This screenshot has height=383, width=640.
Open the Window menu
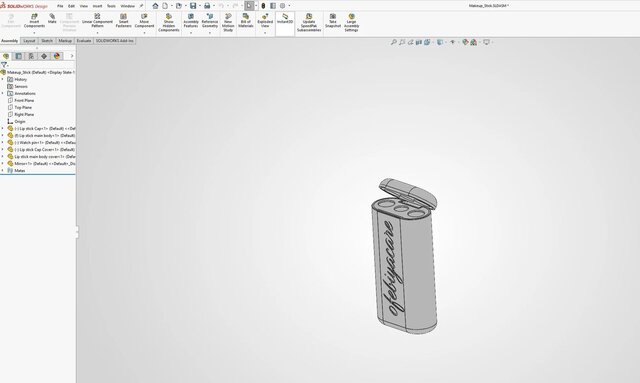[x=128, y=6]
